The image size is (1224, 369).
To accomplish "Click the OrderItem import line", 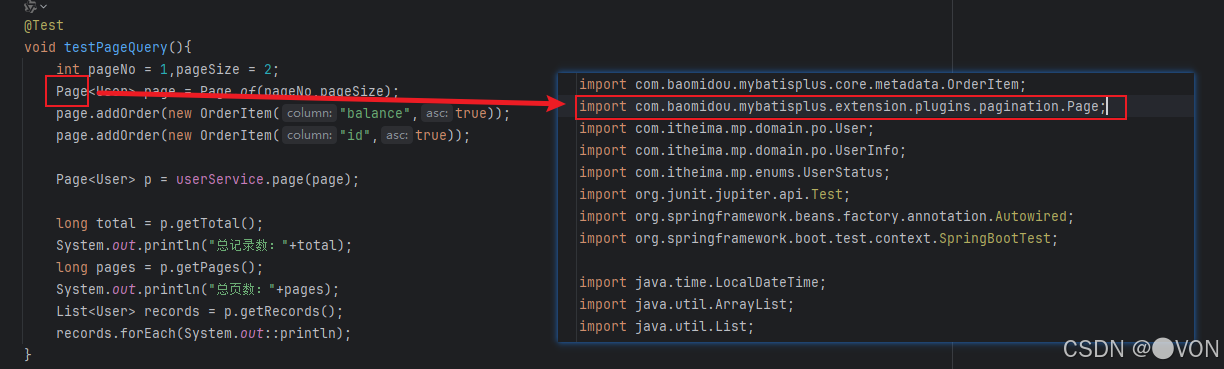I will pyautogui.click(x=803, y=85).
